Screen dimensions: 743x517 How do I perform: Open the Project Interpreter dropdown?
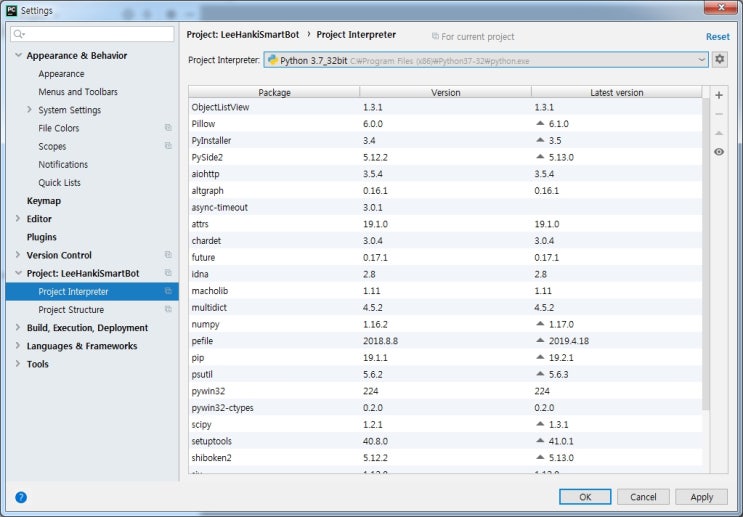(x=486, y=60)
